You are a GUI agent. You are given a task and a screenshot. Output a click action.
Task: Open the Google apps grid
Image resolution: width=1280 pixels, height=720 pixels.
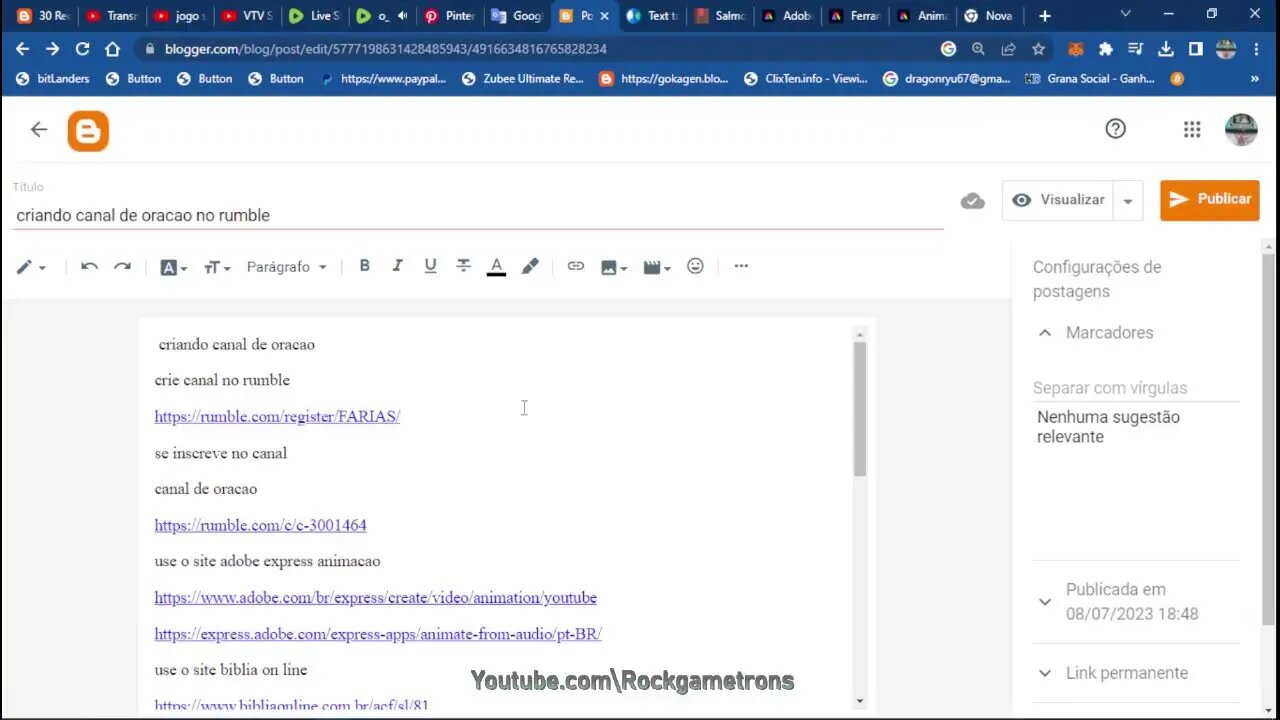1192,129
